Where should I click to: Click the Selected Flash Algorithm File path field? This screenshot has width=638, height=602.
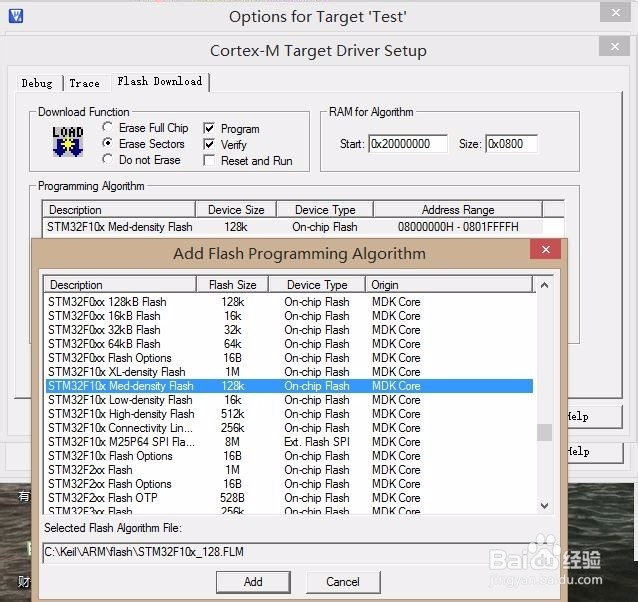[298, 552]
